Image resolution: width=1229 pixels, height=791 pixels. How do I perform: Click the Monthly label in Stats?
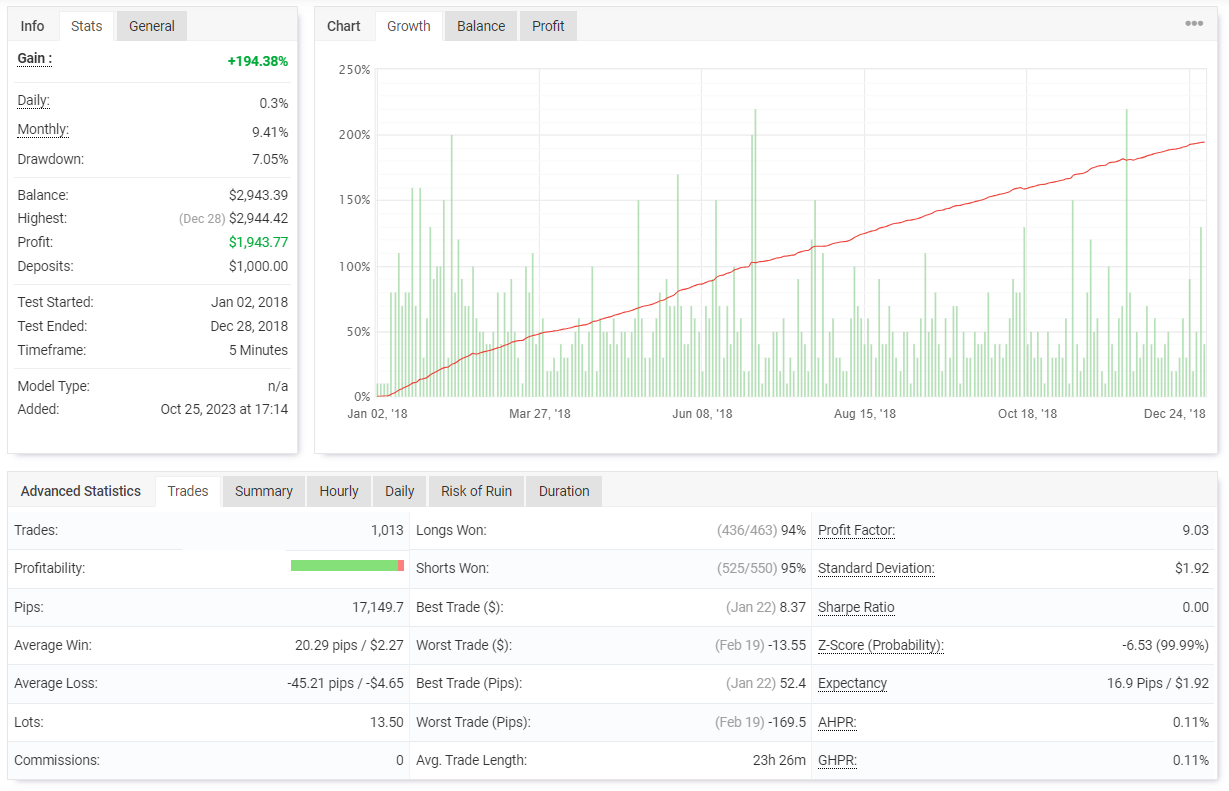point(43,130)
